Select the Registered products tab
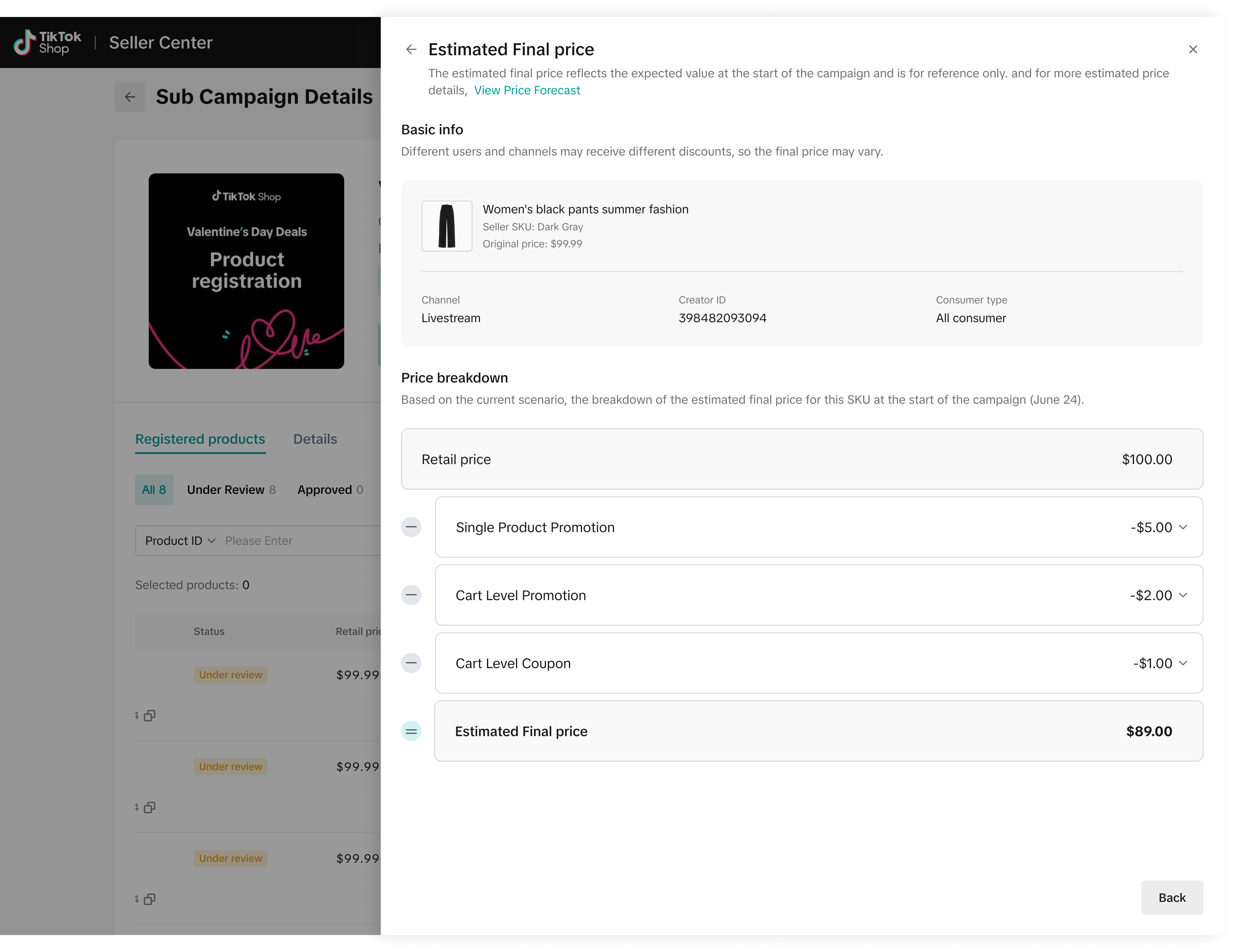Screen dimensions: 1234x952 [200, 439]
